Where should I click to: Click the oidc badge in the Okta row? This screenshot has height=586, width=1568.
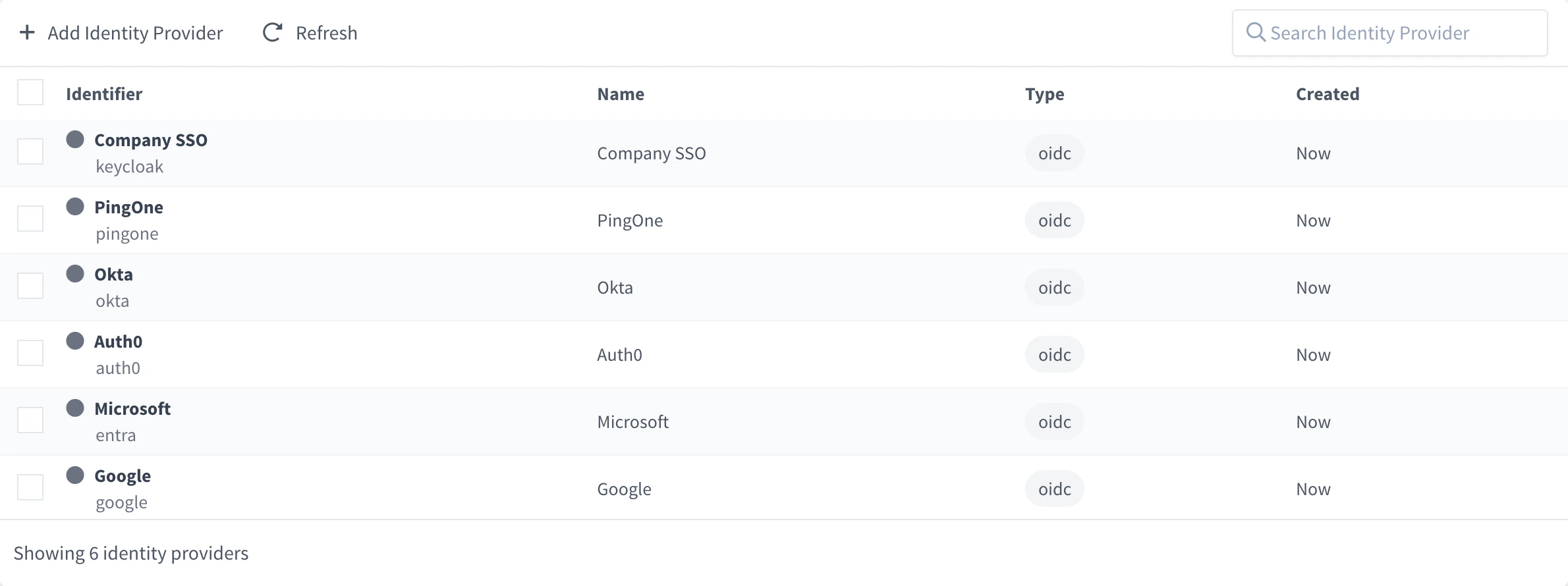(1054, 287)
